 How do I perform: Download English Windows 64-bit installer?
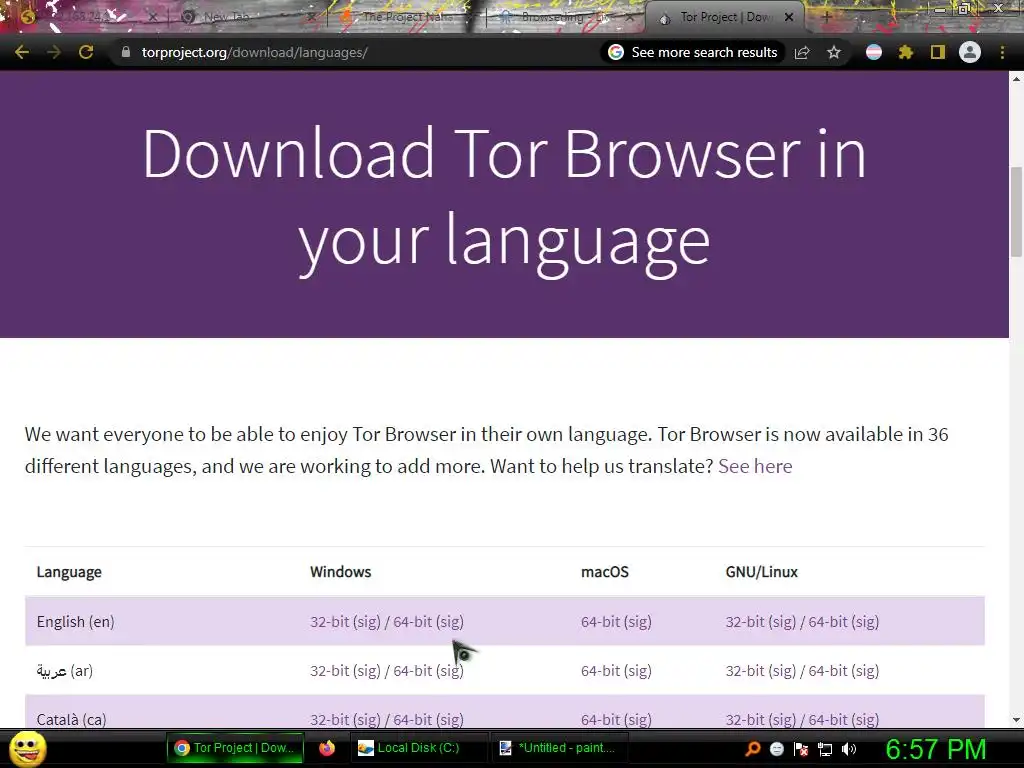(413, 622)
